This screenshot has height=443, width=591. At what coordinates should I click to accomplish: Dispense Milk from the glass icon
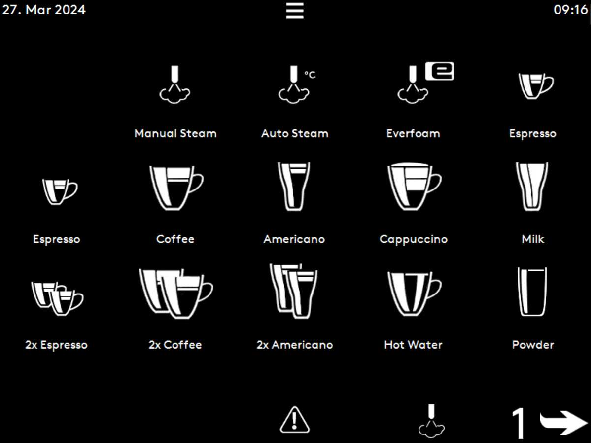(532, 186)
